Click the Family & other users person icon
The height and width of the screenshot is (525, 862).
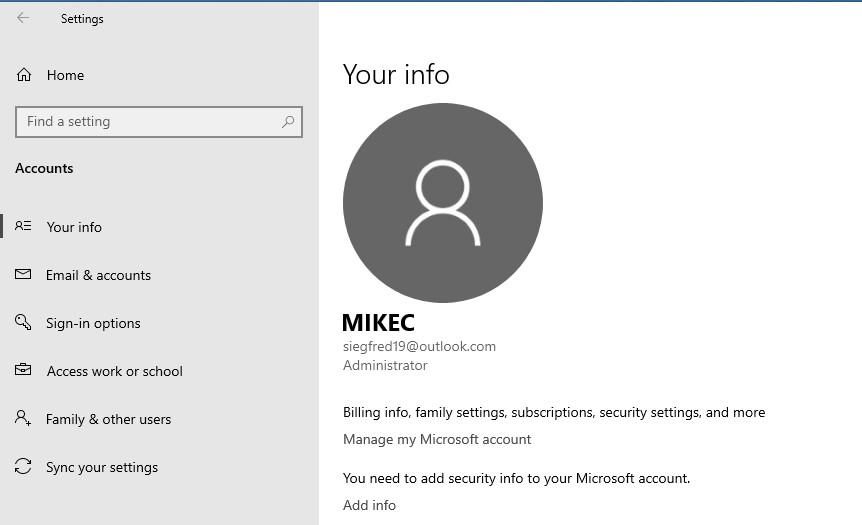pos(23,418)
